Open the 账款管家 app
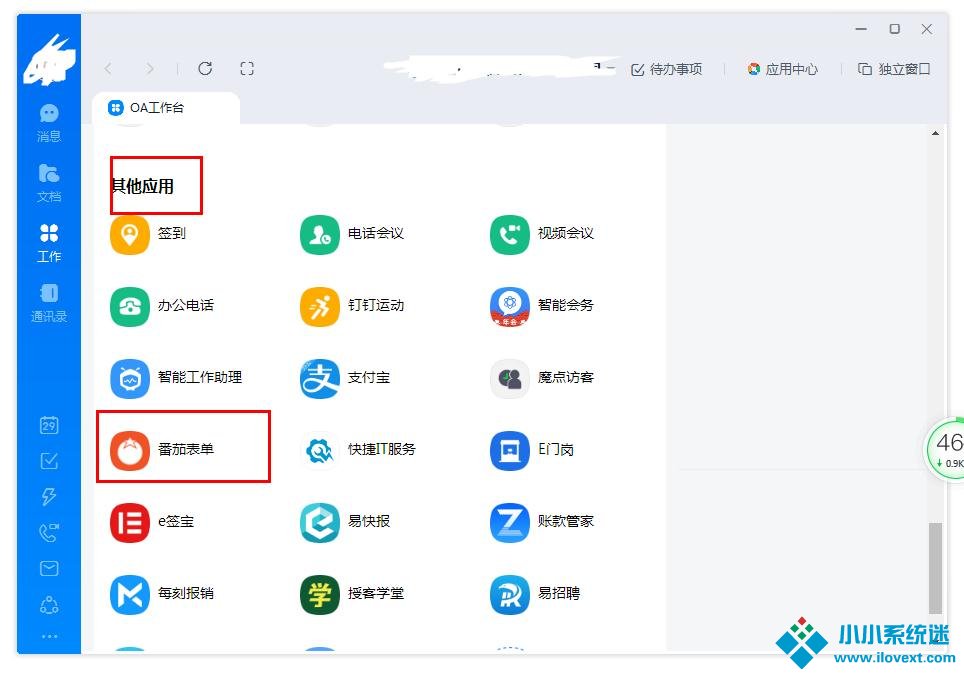964x674 pixels. coord(542,522)
